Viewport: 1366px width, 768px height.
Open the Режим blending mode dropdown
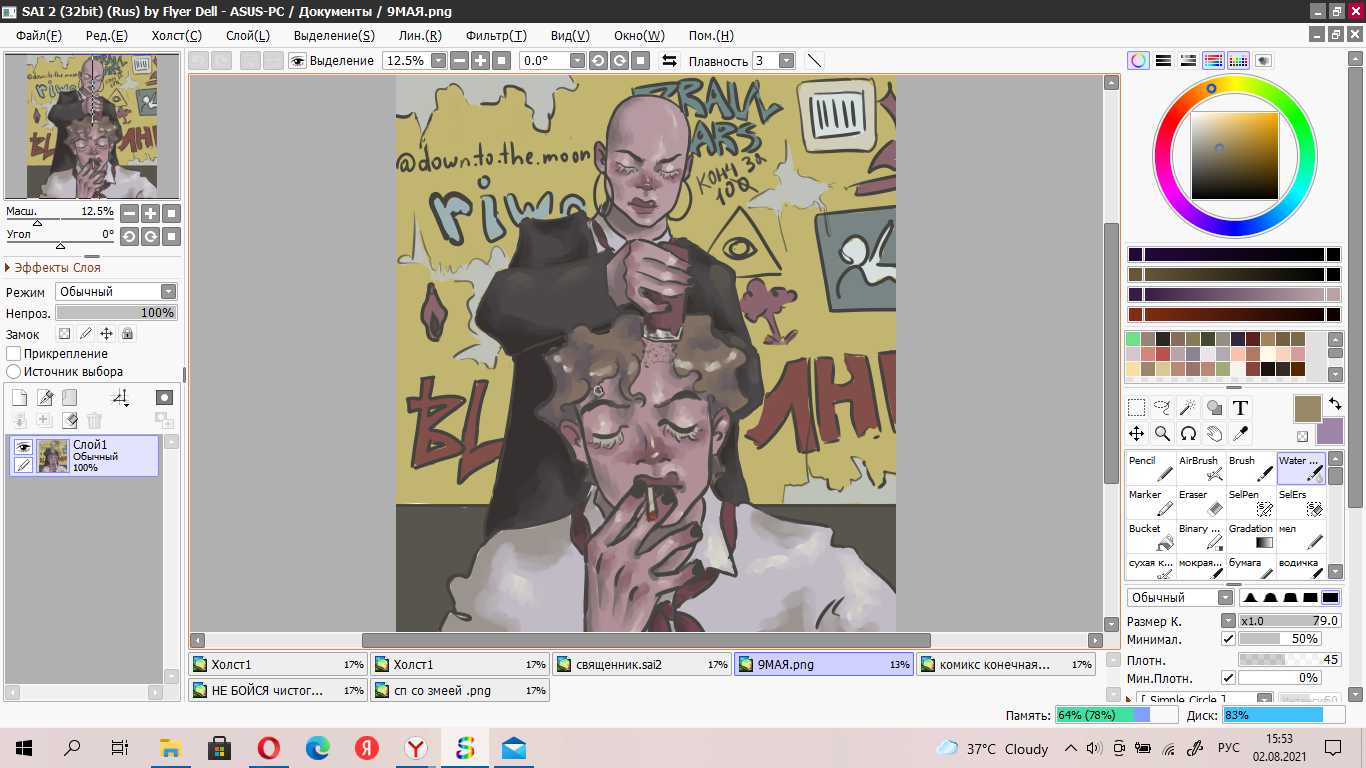point(116,292)
